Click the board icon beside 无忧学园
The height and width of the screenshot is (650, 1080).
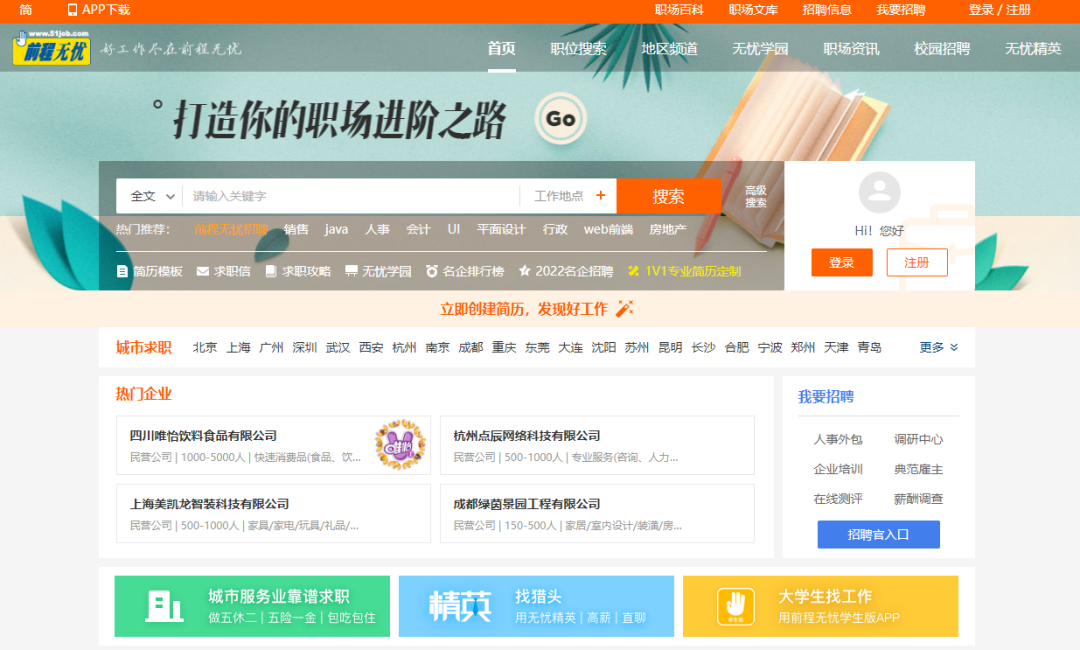(x=351, y=271)
